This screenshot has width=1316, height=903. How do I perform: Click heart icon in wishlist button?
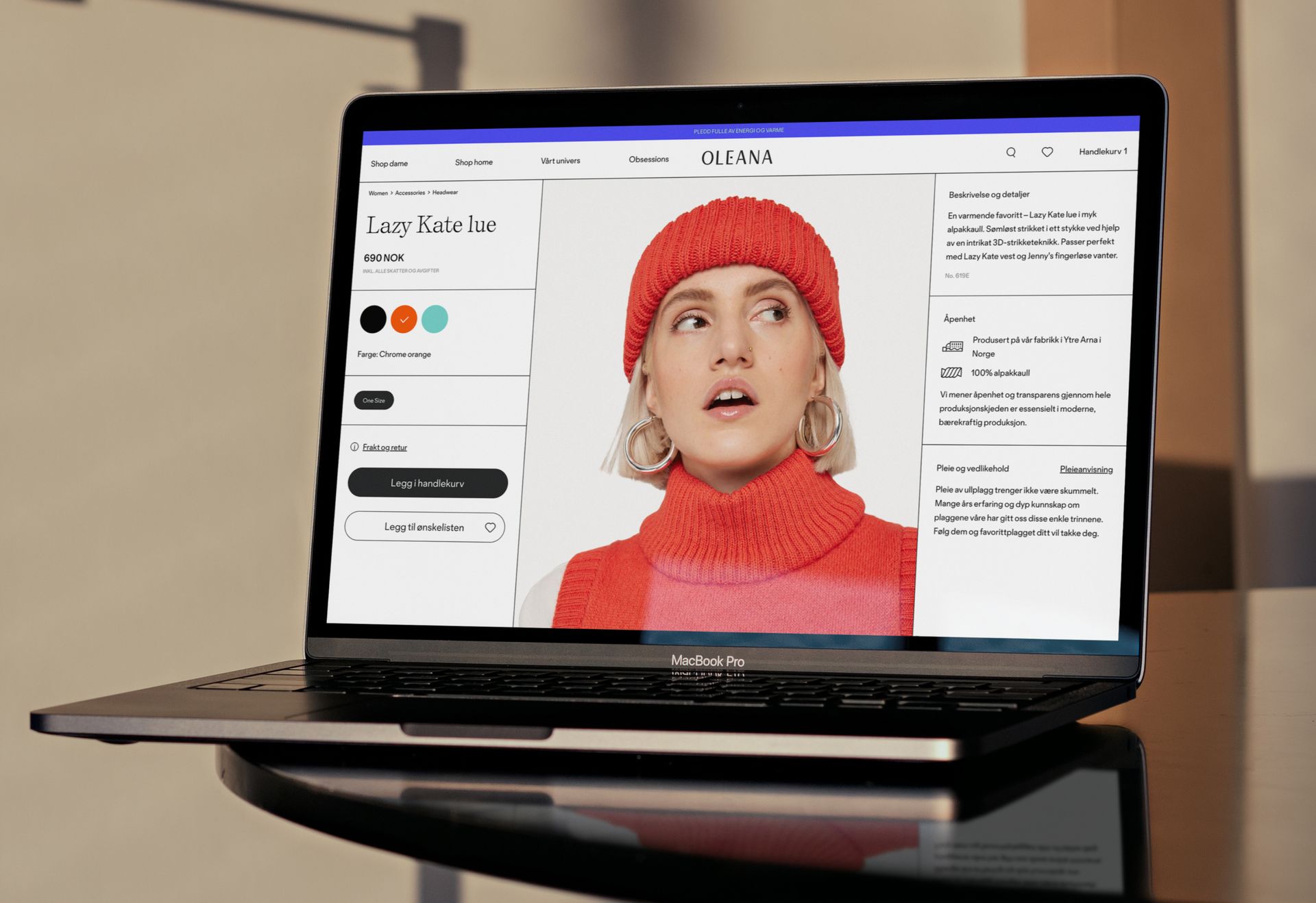[x=490, y=528]
